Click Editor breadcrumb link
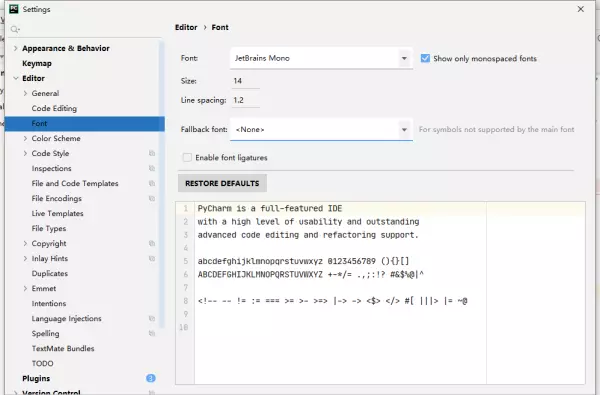Screen dimensions: 600x395 pos(186,27)
